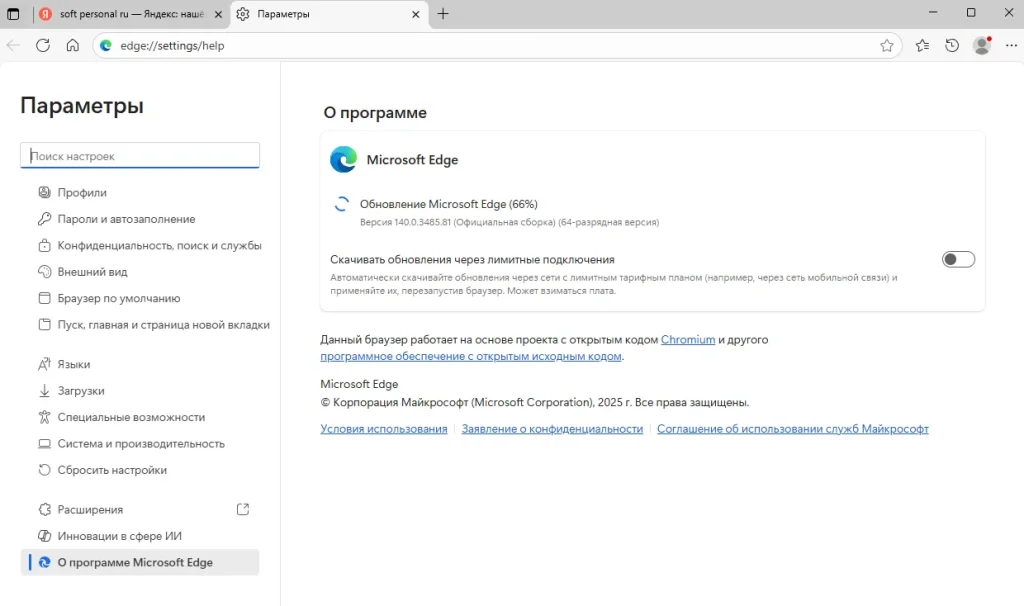The image size is (1024, 606).
Task: Open a new tab with plus button
Action: coord(443,14)
